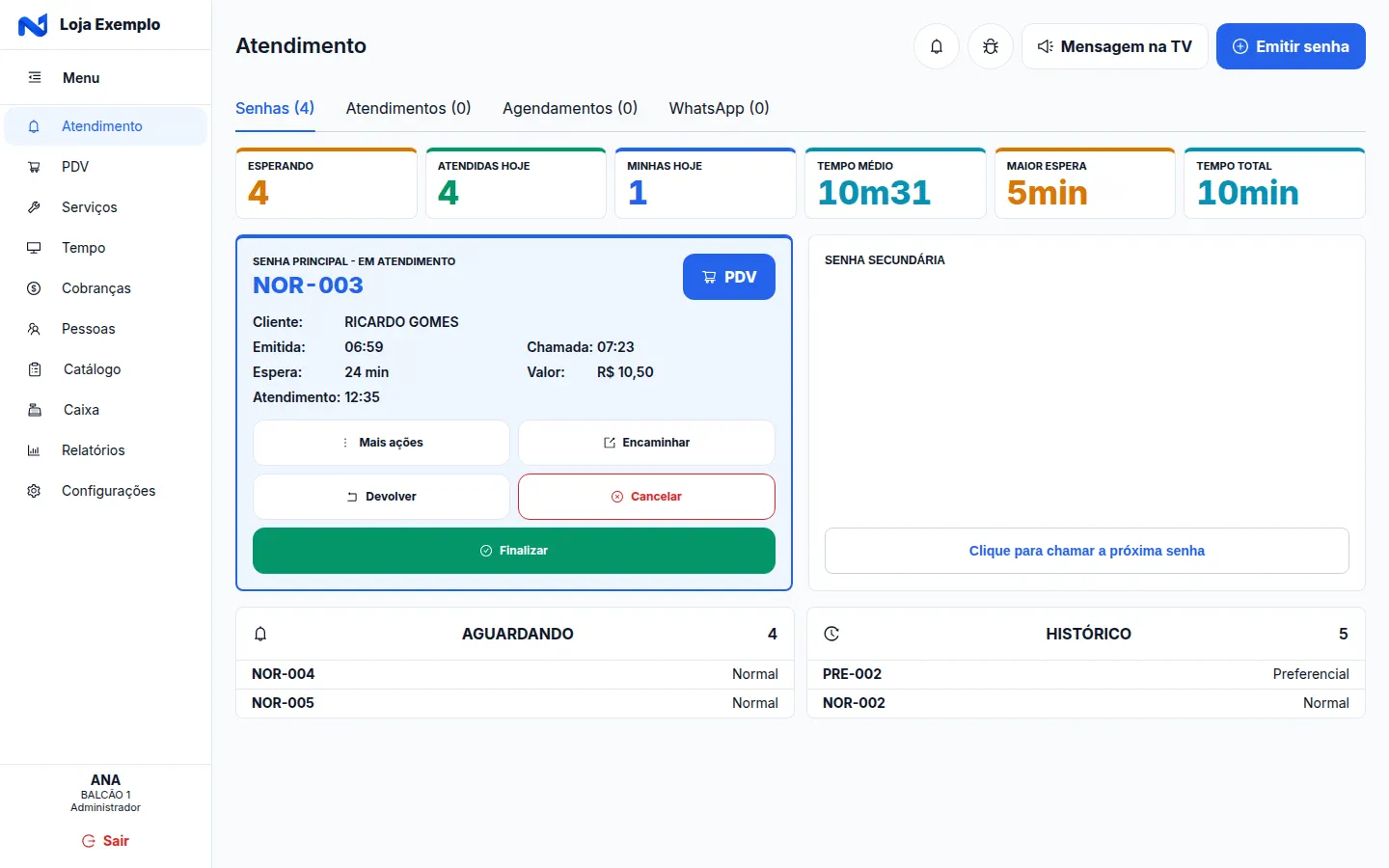
Task: Click the PDV cart sidebar icon
Action: [x=34, y=167]
